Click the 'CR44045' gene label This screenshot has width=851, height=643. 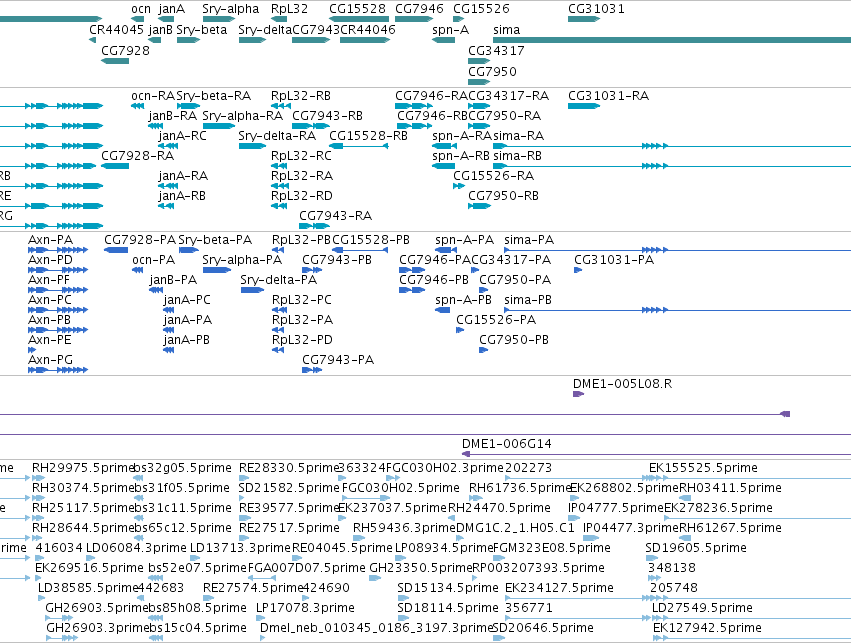click(x=116, y=29)
